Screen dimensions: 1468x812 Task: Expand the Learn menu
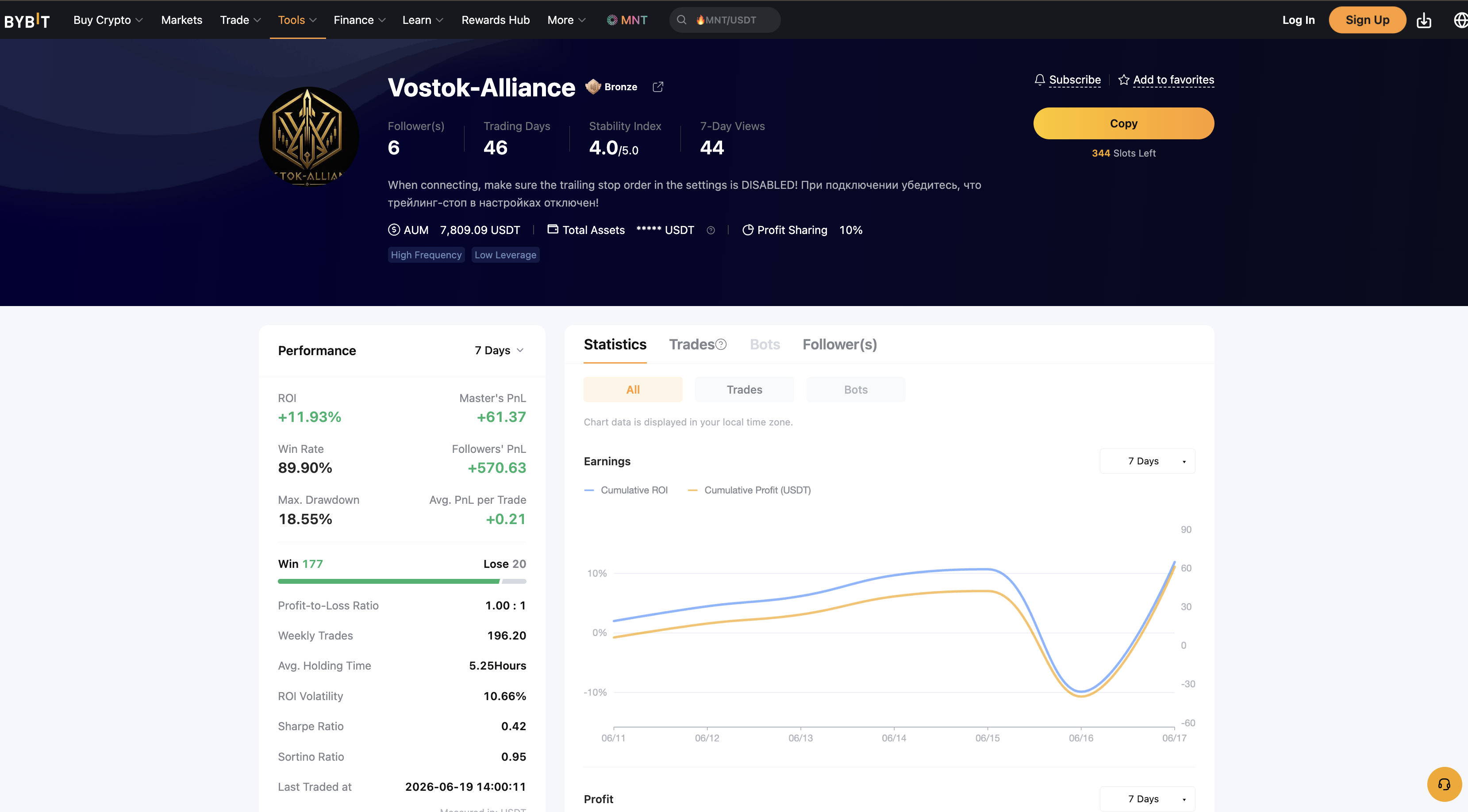point(422,20)
